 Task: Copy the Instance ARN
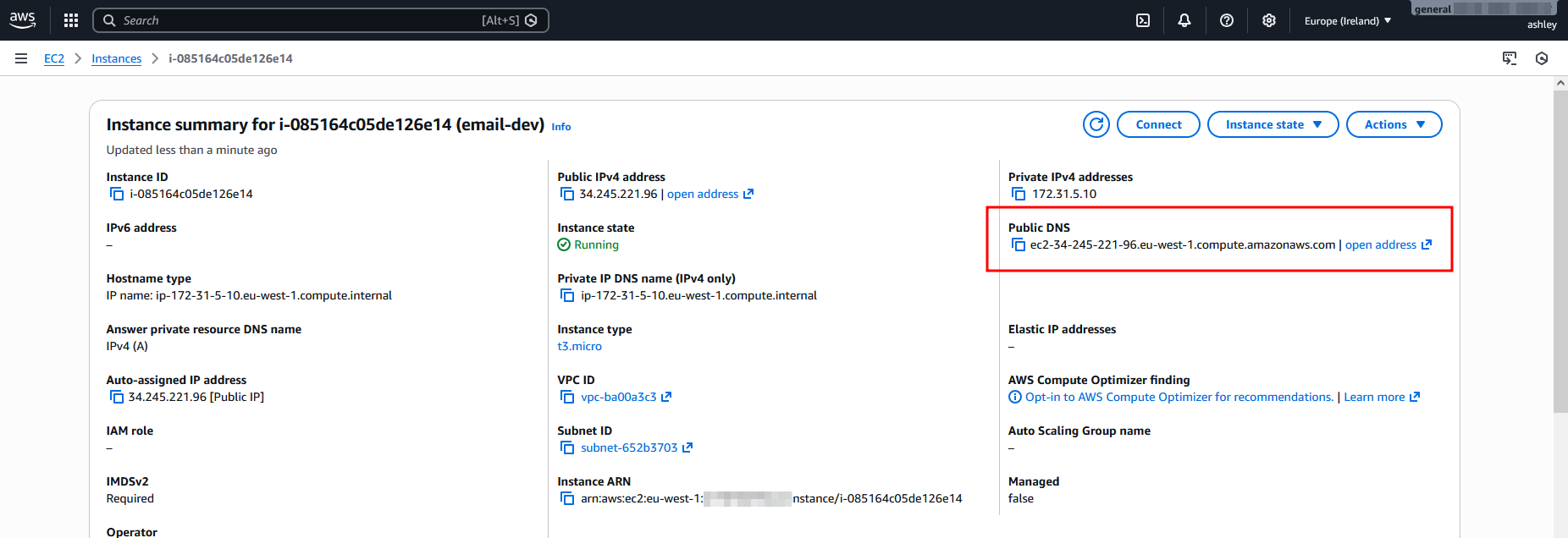pyautogui.click(x=567, y=498)
